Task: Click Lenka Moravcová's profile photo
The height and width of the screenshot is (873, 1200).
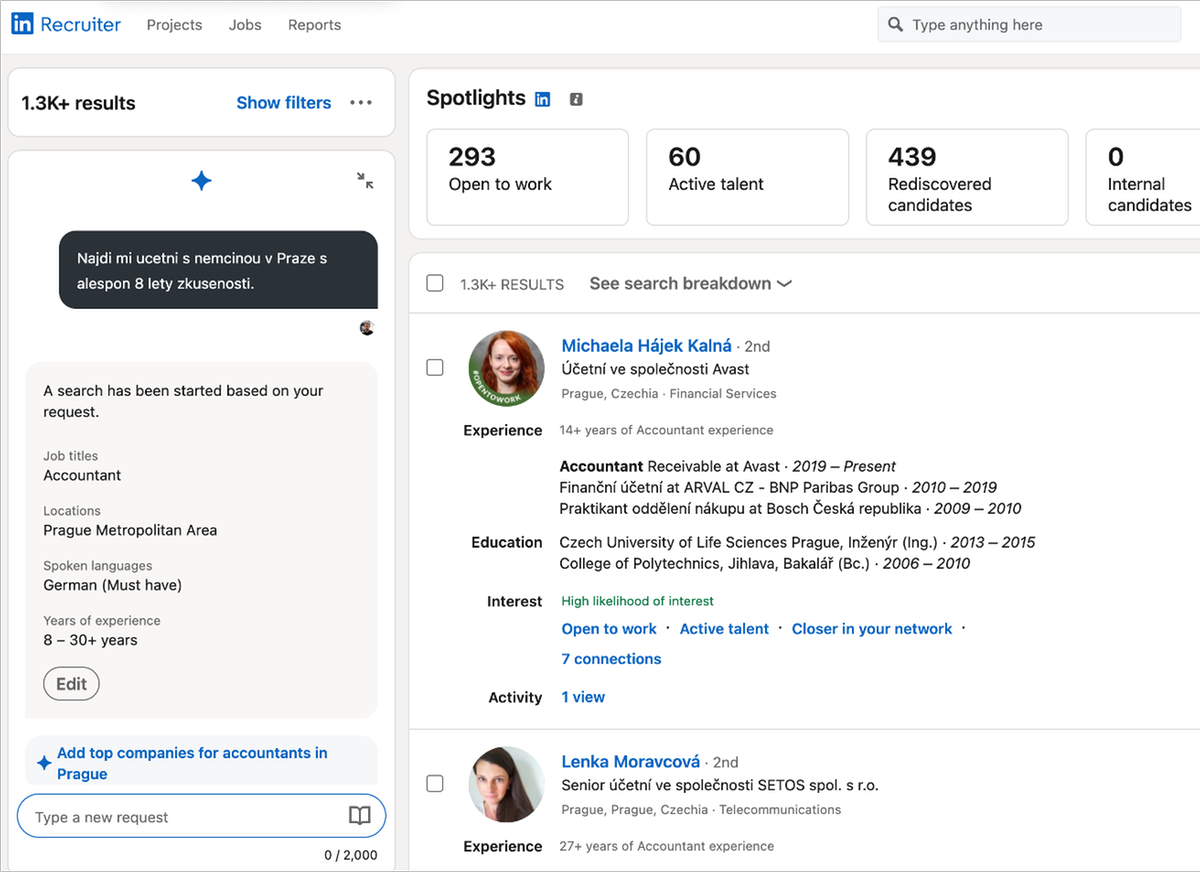Action: click(506, 784)
